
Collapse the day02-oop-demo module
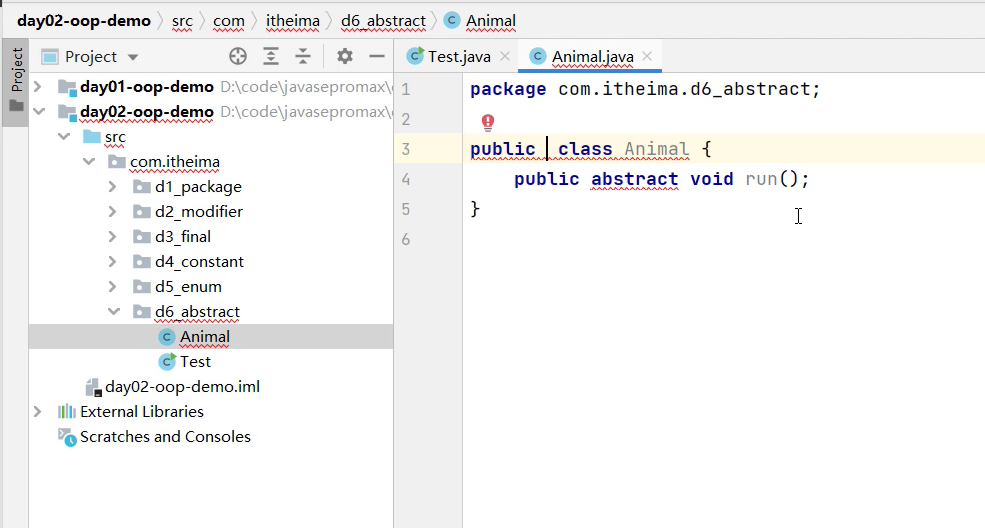pyautogui.click(x=39, y=112)
